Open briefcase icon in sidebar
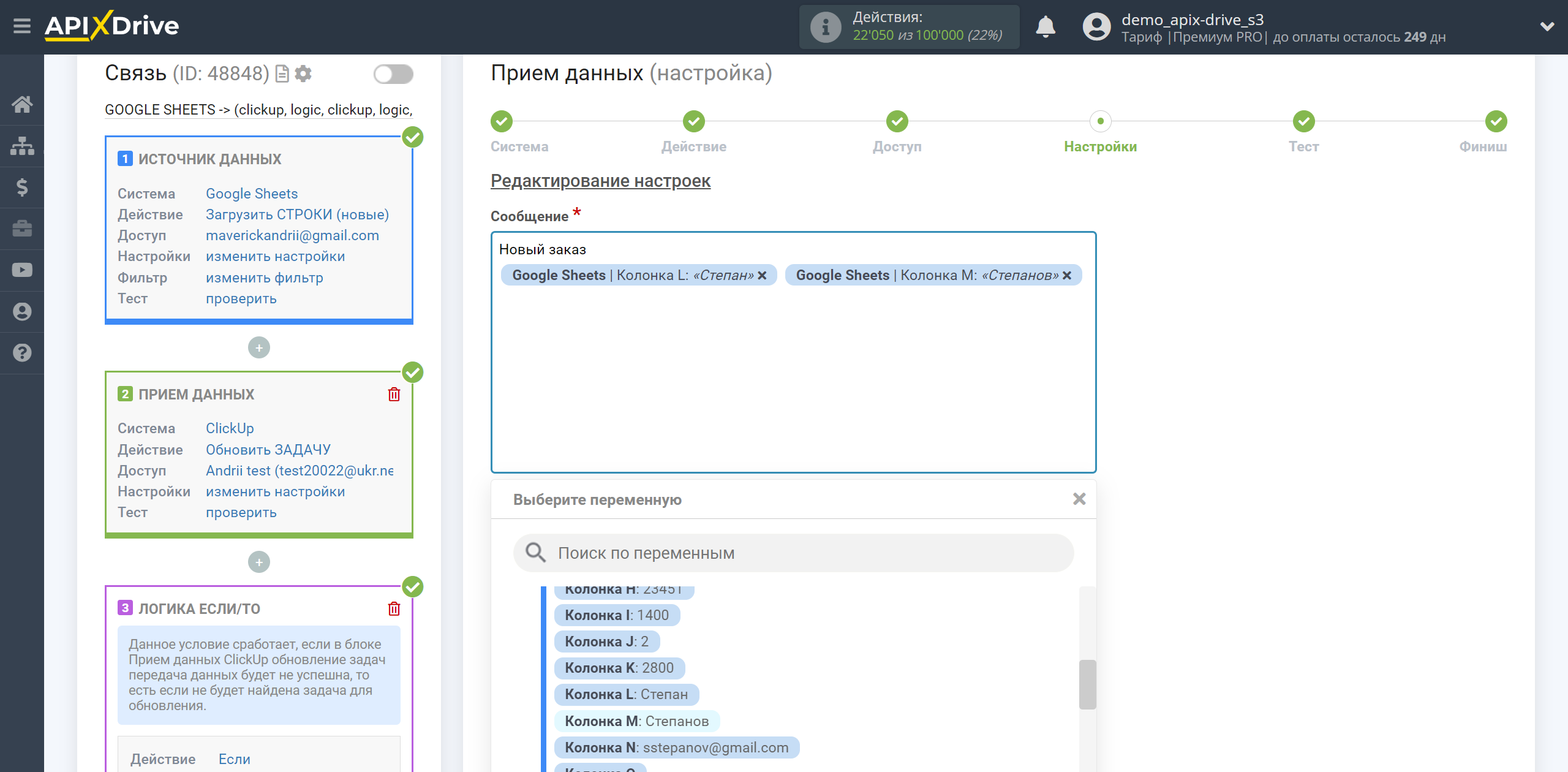This screenshot has height=772, width=1568. click(22, 229)
